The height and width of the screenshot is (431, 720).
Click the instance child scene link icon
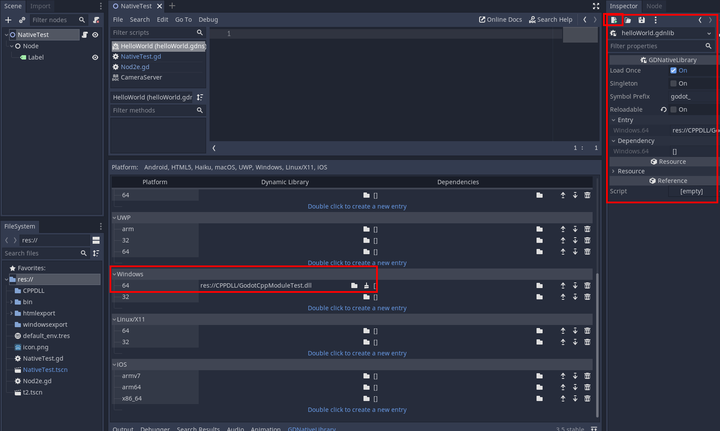click(22, 20)
